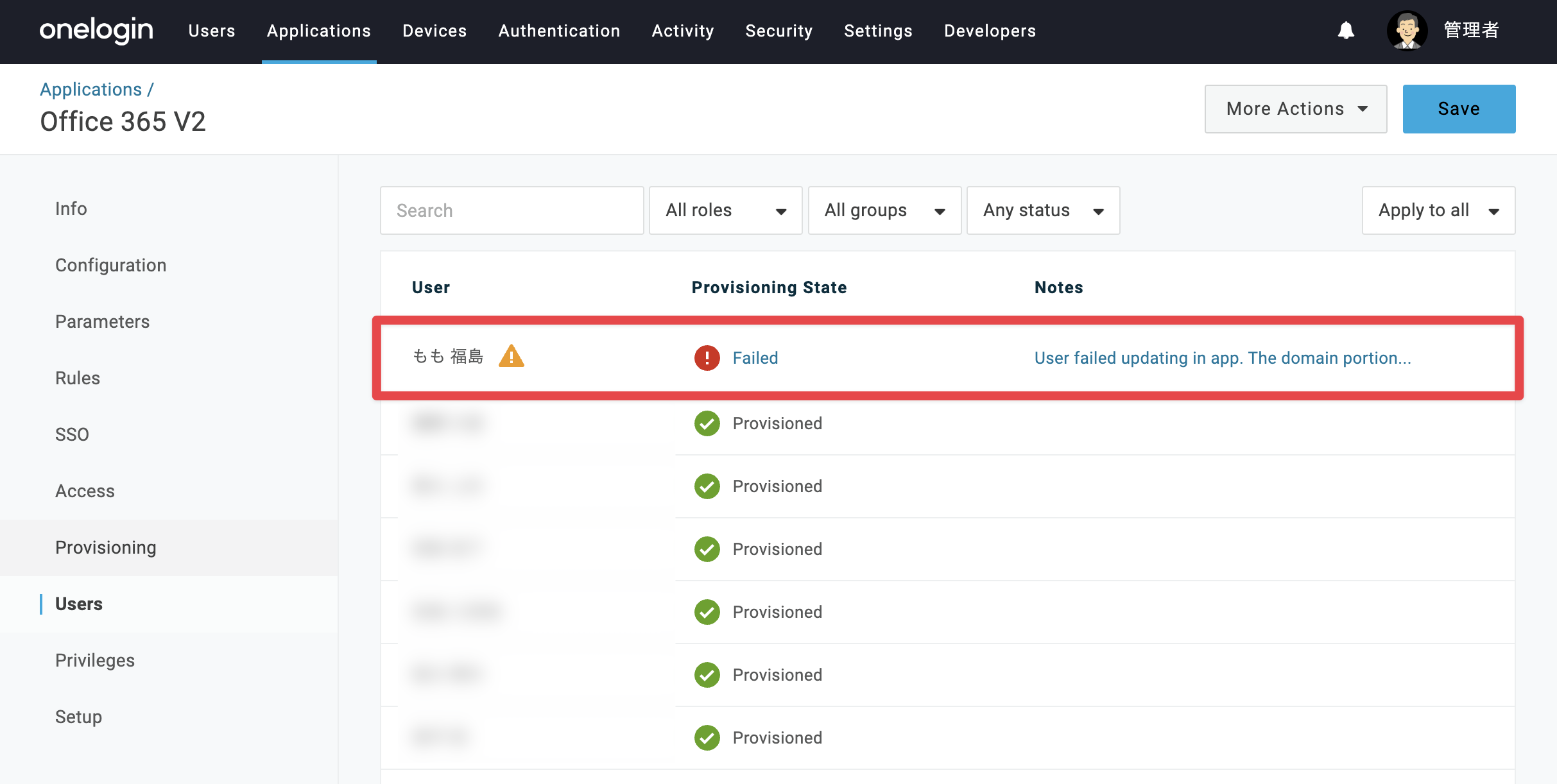This screenshot has width=1557, height=784.
Task: Open the Users top navigation menu
Action: click(212, 31)
